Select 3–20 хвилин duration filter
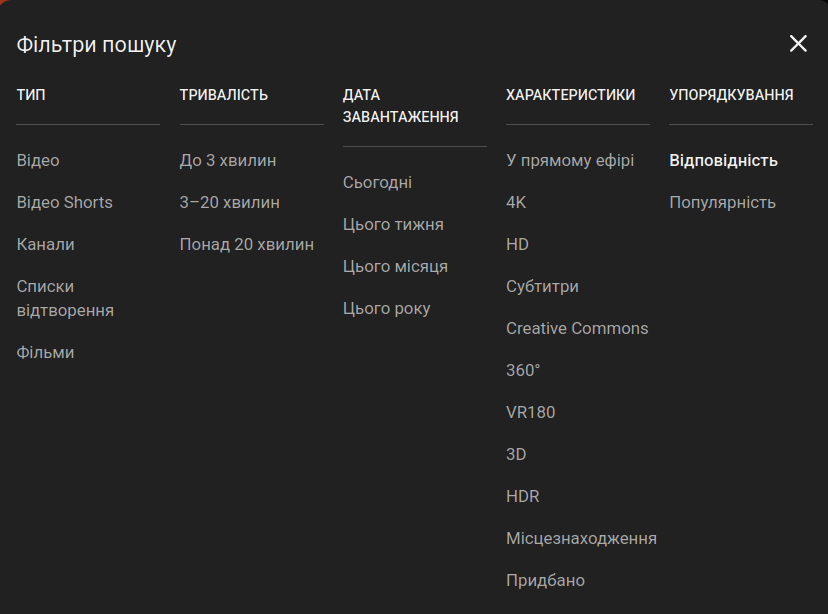The height and width of the screenshot is (614, 828). click(229, 203)
